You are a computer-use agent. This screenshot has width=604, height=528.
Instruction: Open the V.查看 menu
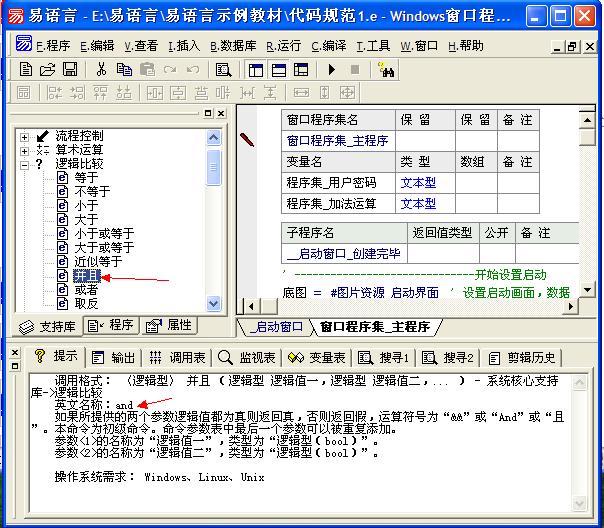(141, 46)
